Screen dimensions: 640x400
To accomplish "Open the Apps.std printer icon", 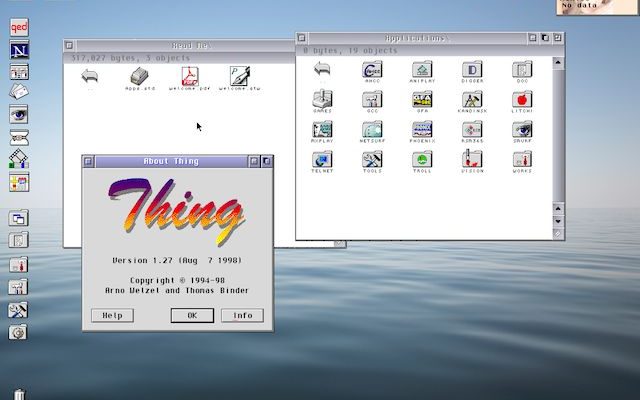I will pos(139,76).
